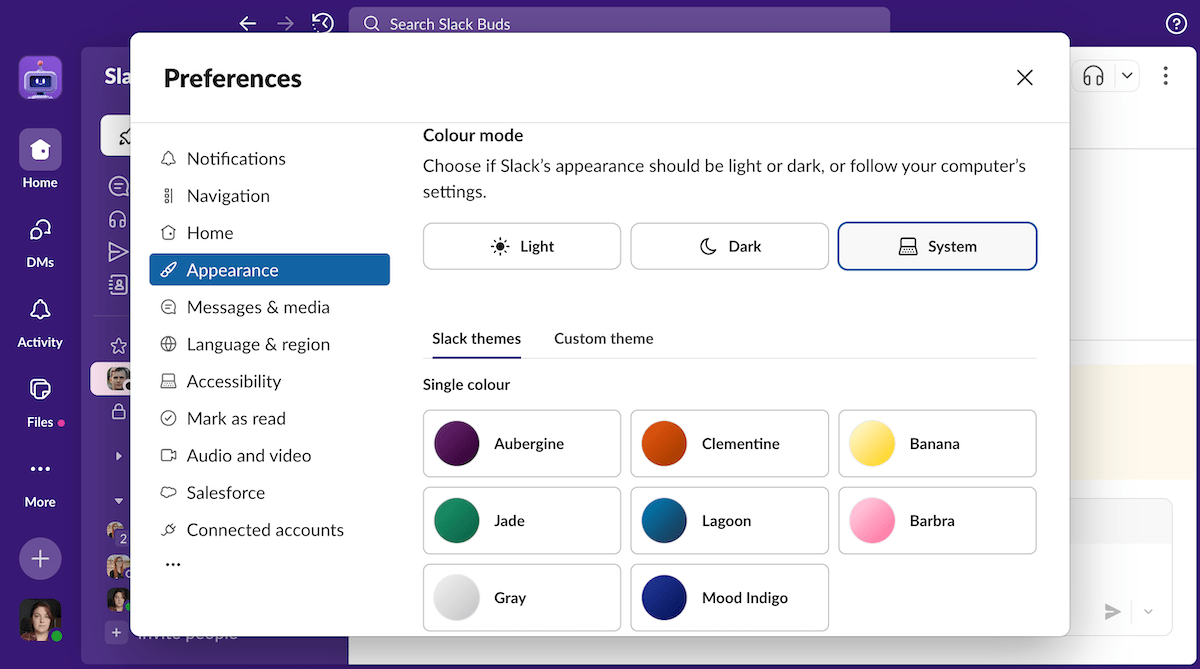
Task: Click the More ellipsis icon
Action: coord(40,469)
